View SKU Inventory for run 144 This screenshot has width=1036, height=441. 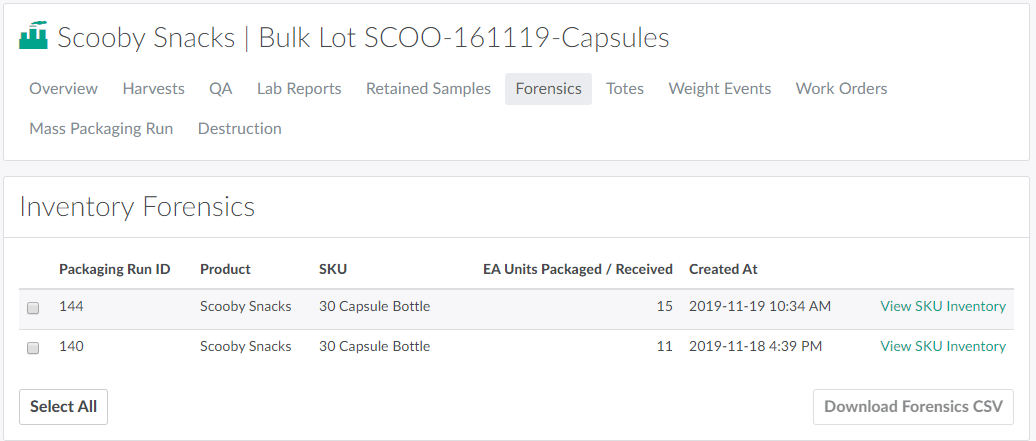click(943, 307)
